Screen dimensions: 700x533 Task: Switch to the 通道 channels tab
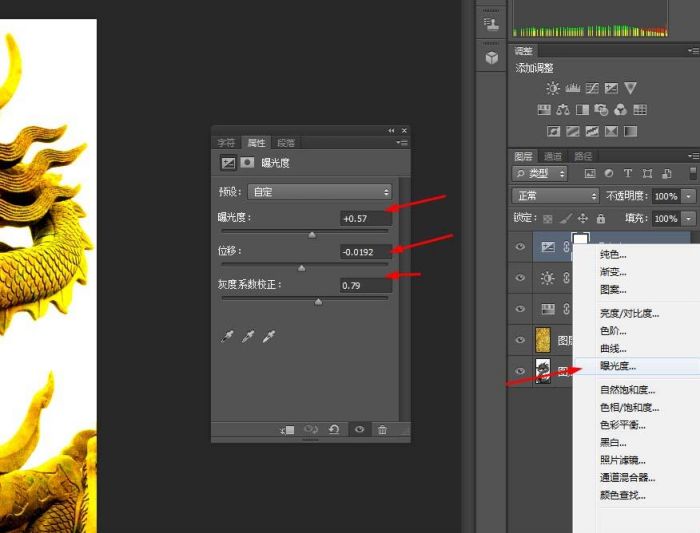click(553, 156)
